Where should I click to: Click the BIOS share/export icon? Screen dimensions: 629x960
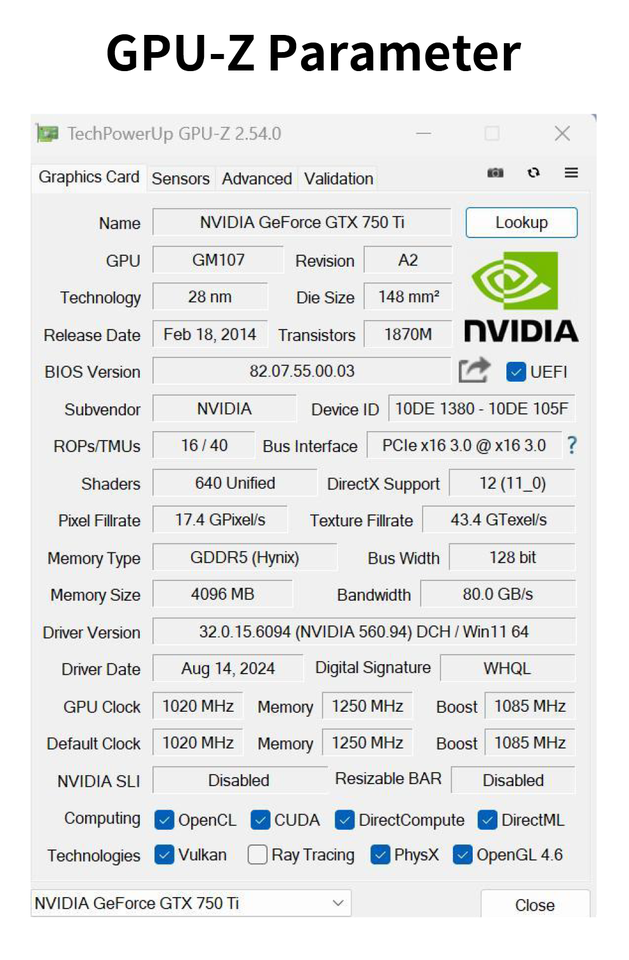(475, 371)
